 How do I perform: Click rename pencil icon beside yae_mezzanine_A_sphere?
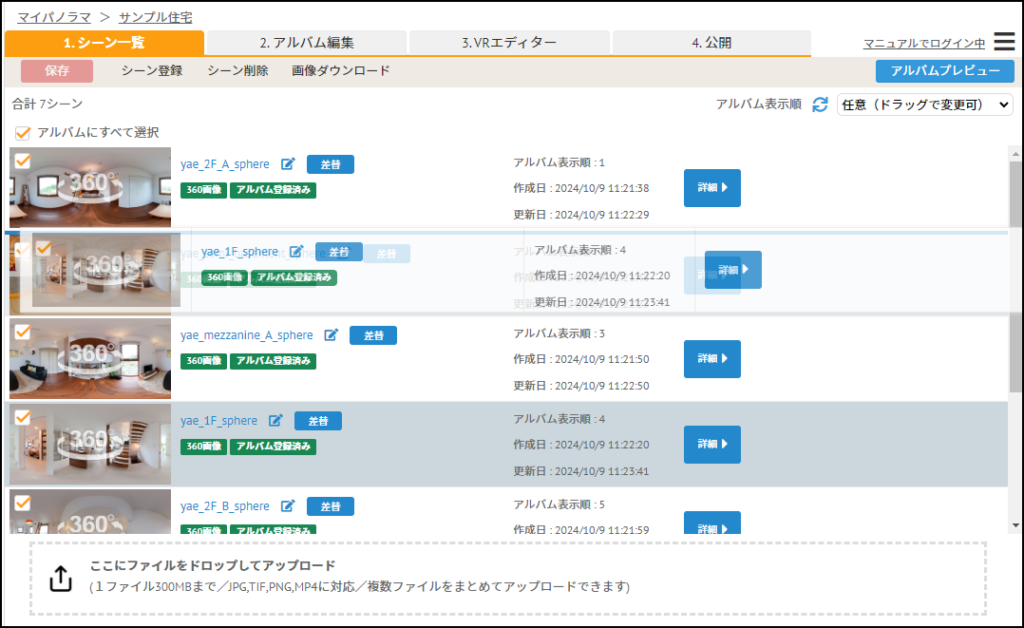(x=331, y=335)
